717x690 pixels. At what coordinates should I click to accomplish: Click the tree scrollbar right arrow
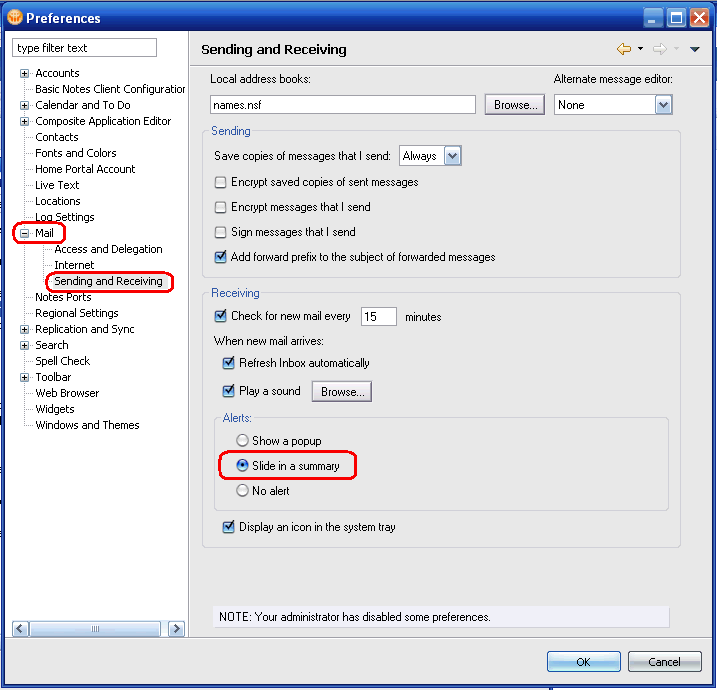click(177, 629)
